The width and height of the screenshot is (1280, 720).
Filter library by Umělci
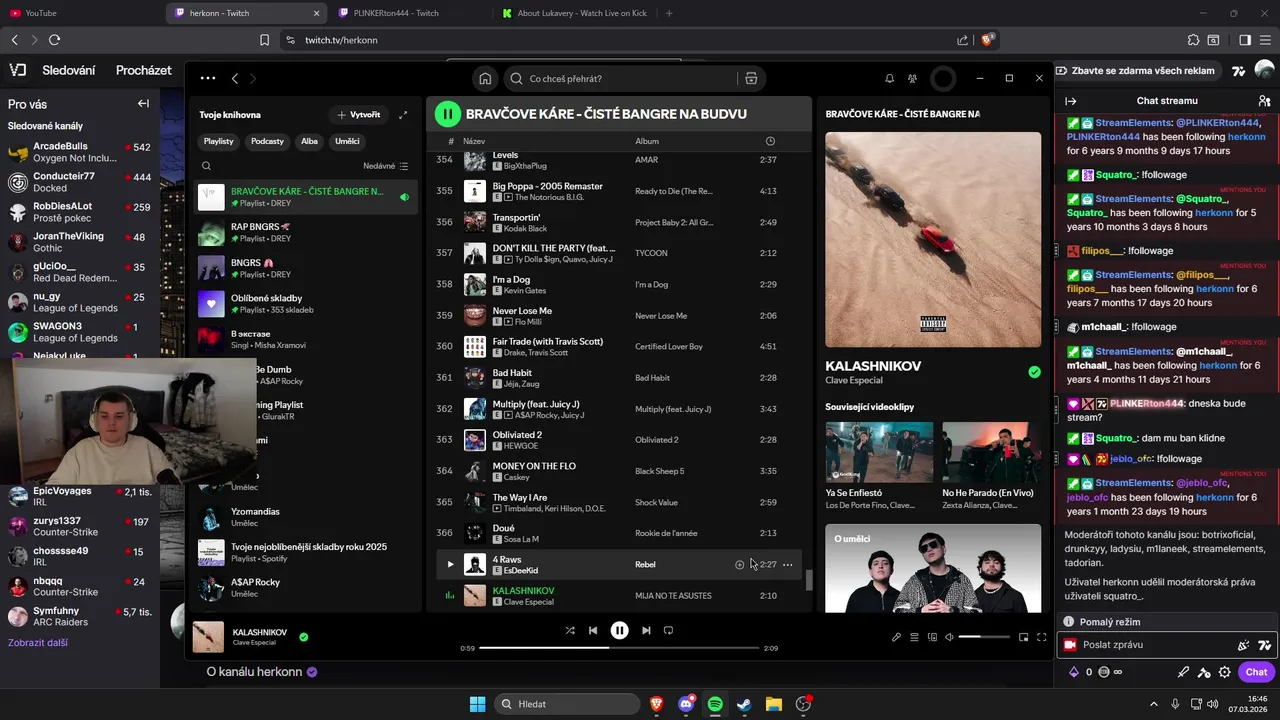347,141
